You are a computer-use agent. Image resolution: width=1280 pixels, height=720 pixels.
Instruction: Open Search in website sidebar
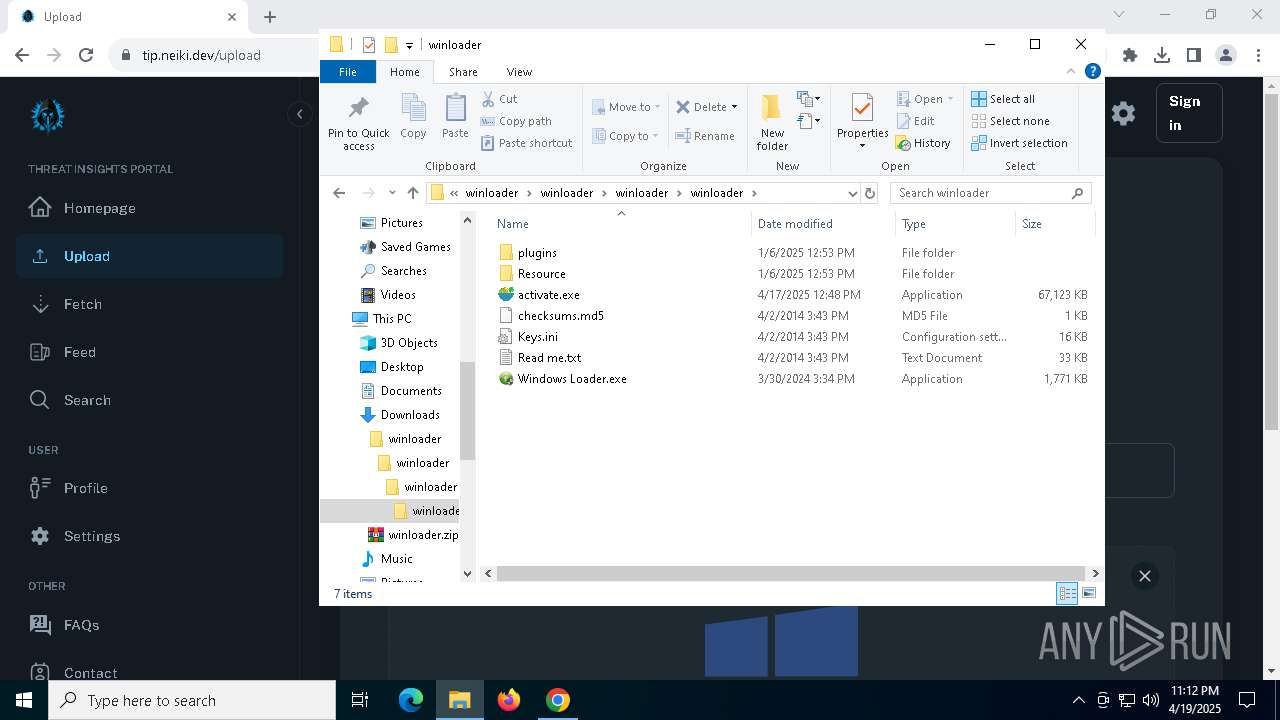tap(150, 400)
